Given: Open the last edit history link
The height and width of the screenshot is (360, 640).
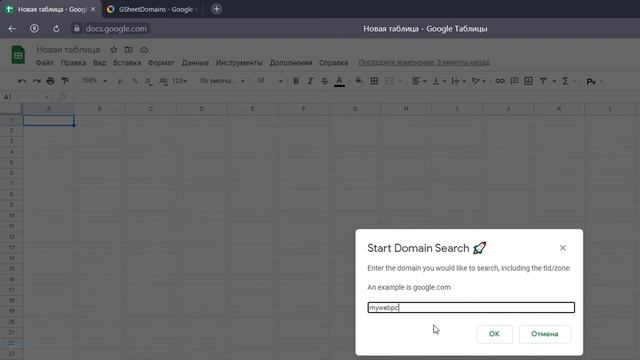Looking at the screenshot, I should (424, 62).
